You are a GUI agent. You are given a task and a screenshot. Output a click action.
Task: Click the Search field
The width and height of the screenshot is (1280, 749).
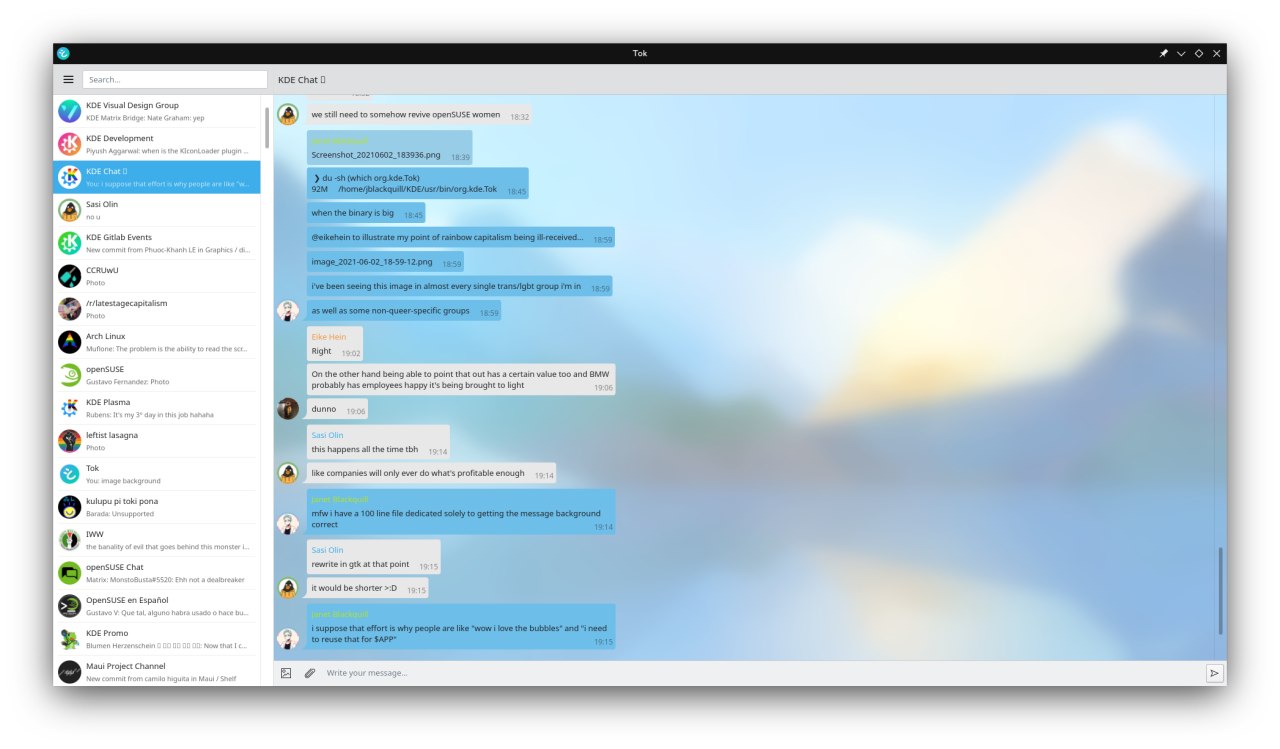[x=175, y=79]
